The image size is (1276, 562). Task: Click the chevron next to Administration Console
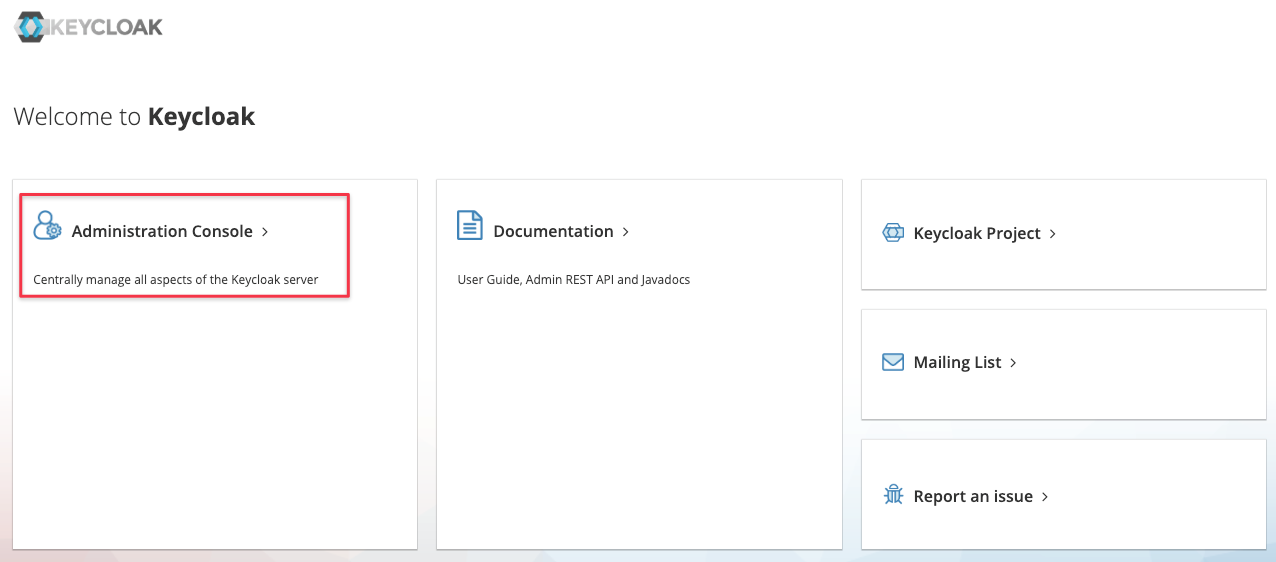265,232
